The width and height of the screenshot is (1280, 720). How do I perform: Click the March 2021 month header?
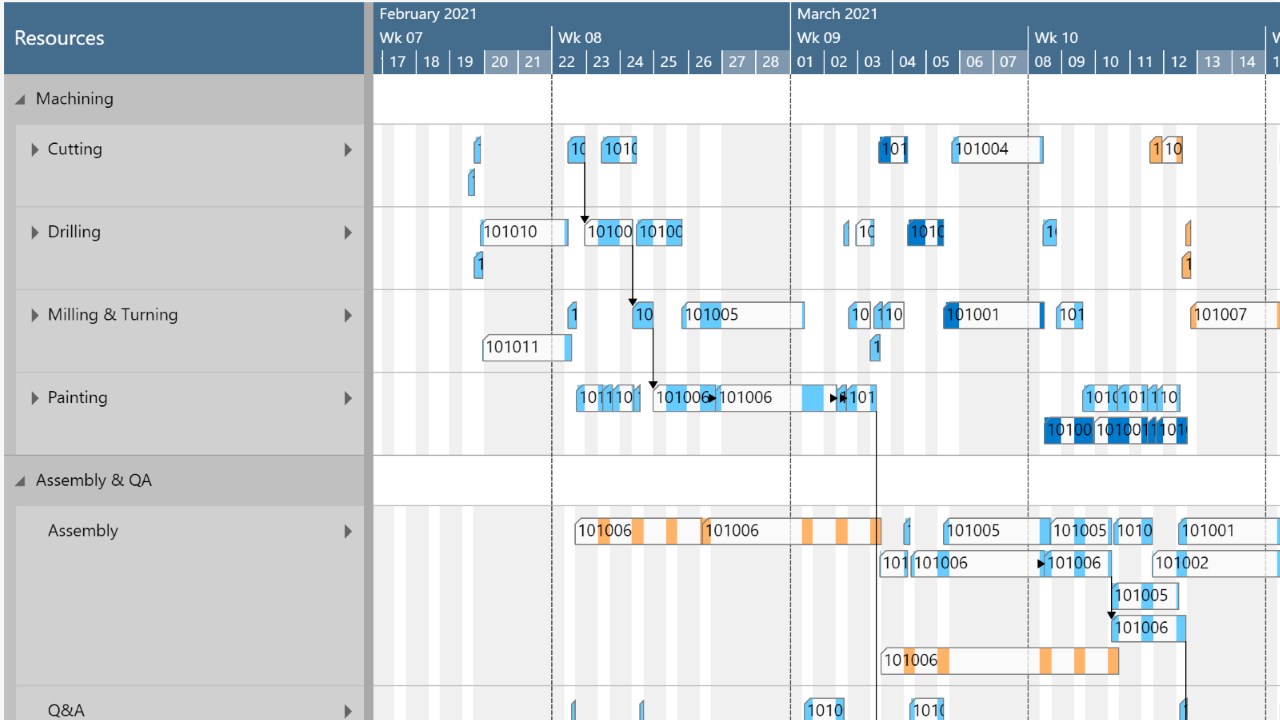[838, 14]
